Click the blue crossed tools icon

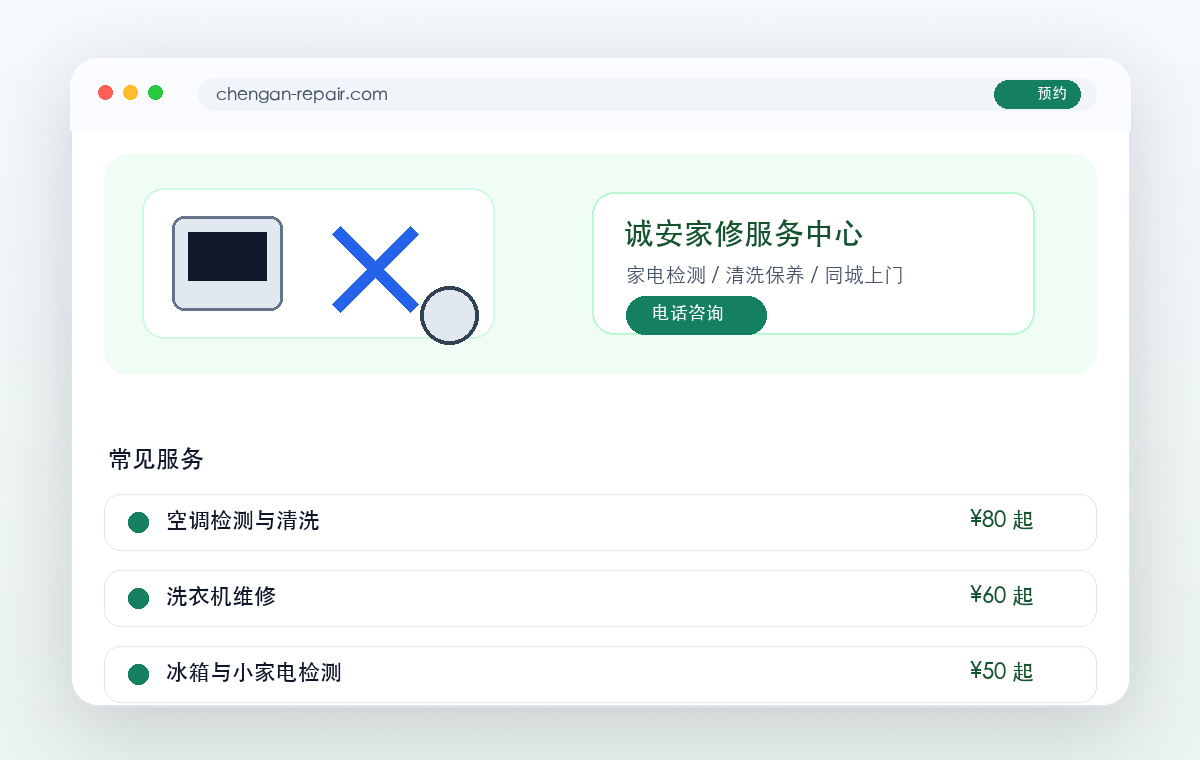pos(375,269)
